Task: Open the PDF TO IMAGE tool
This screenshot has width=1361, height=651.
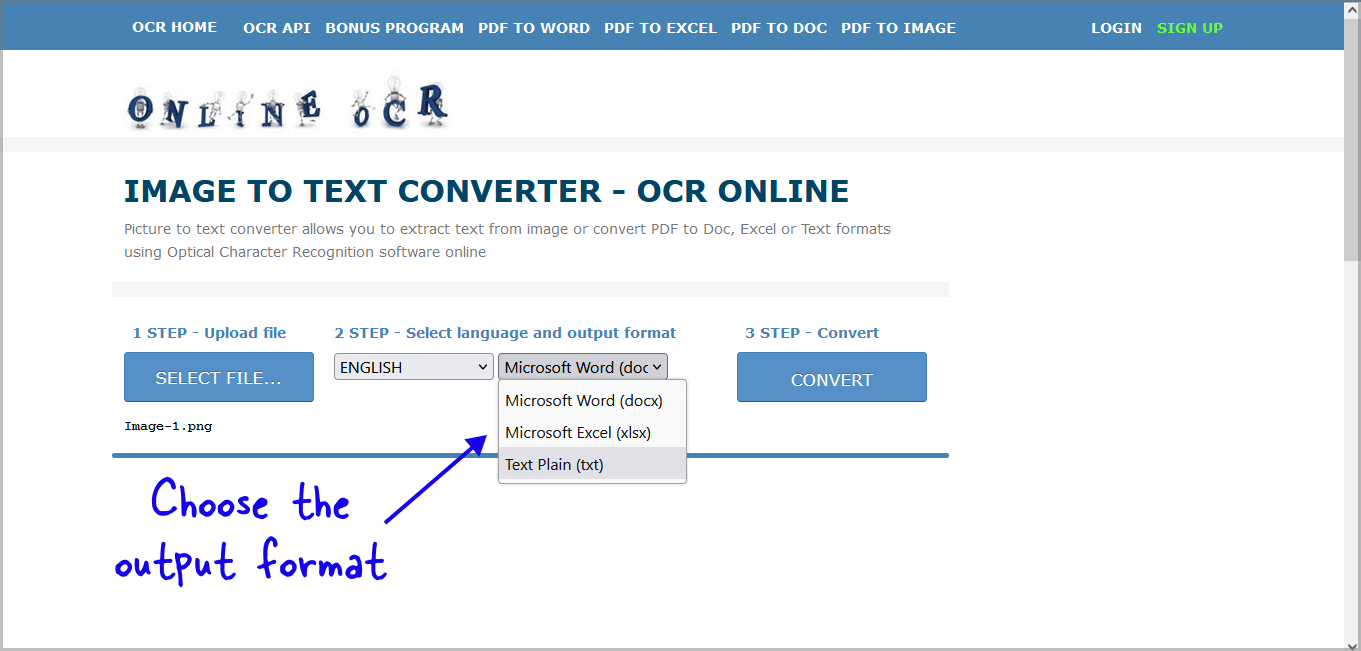Action: pyautogui.click(x=898, y=28)
